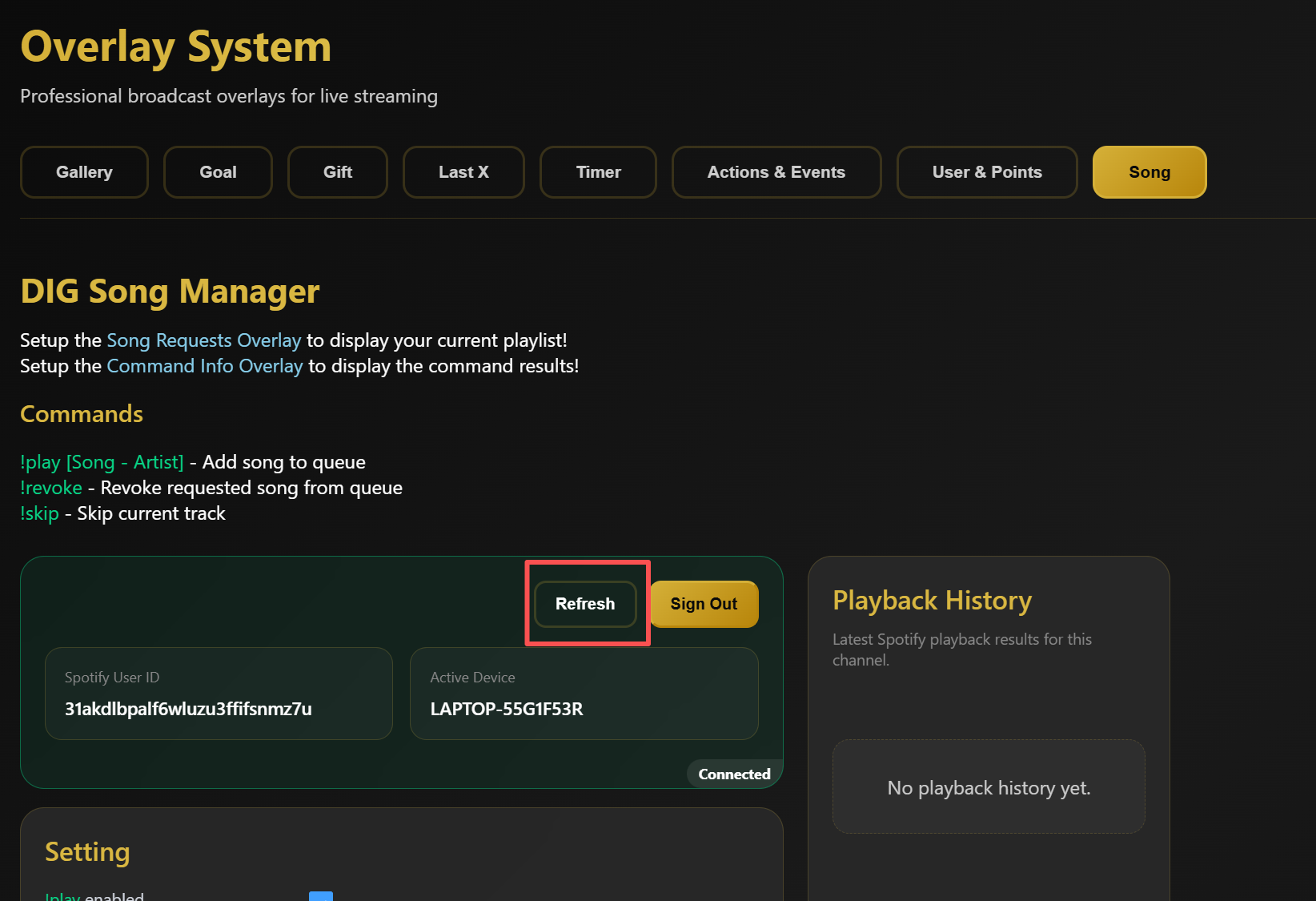Click the "Professional broadcast overlays" subtitle
Image resolution: width=1316 pixels, height=901 pixels.
(x=229, y=96)
